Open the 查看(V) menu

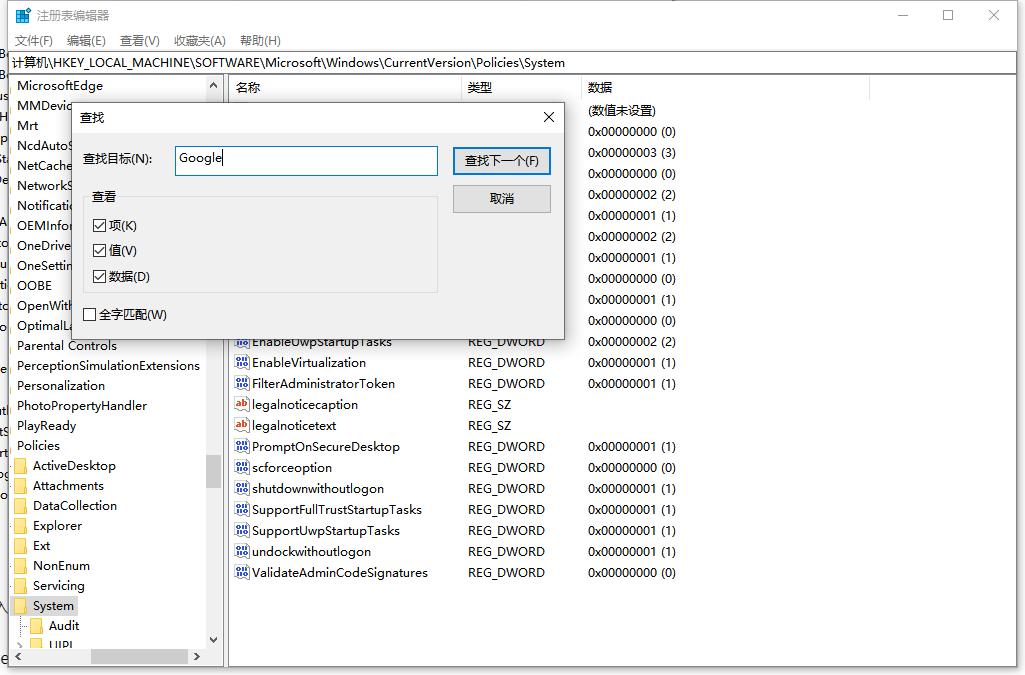click(x=140, y=41)
